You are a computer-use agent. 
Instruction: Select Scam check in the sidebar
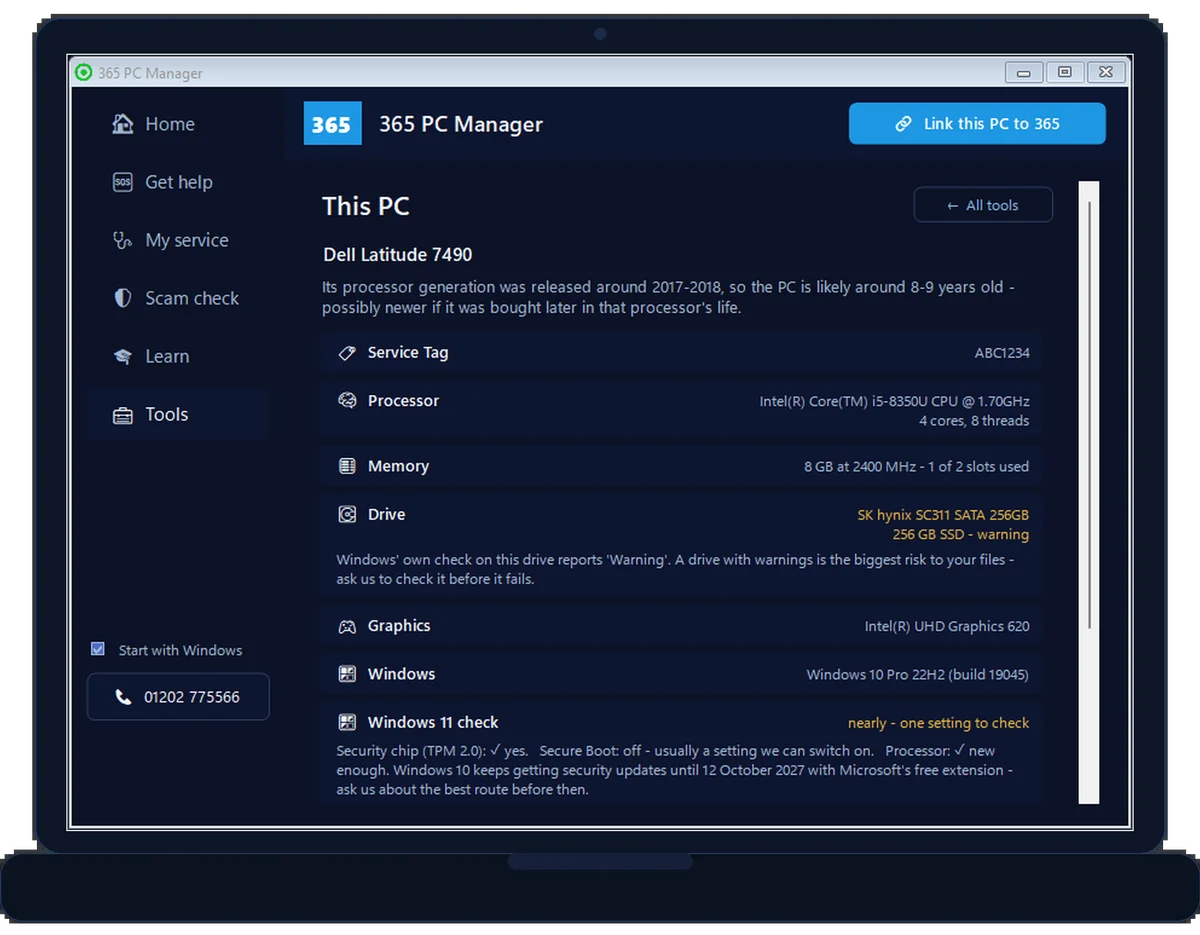point(178,298)
